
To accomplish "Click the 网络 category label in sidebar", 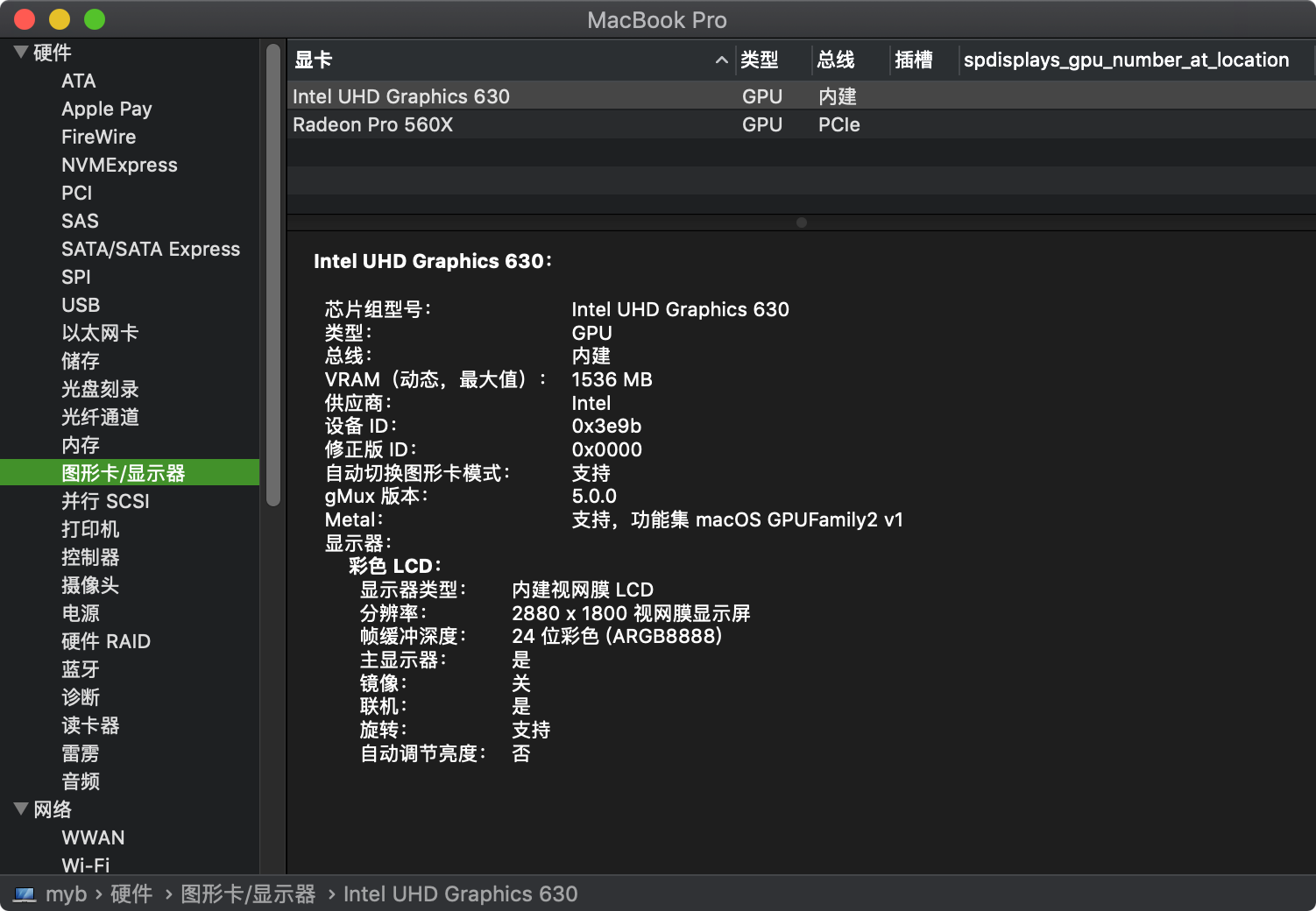I will click(x=53, y=810).
